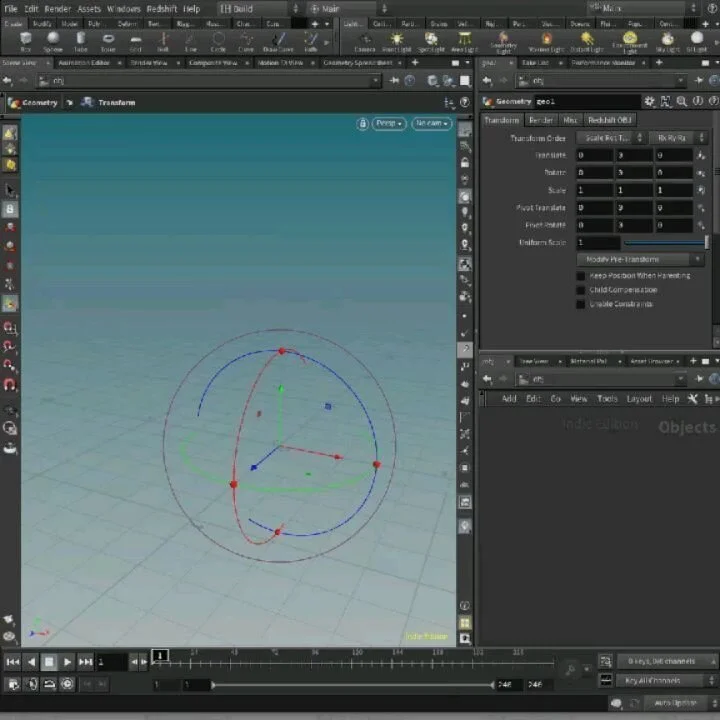Click the magnifier search icon in parameters

click(x=681, y=101)
